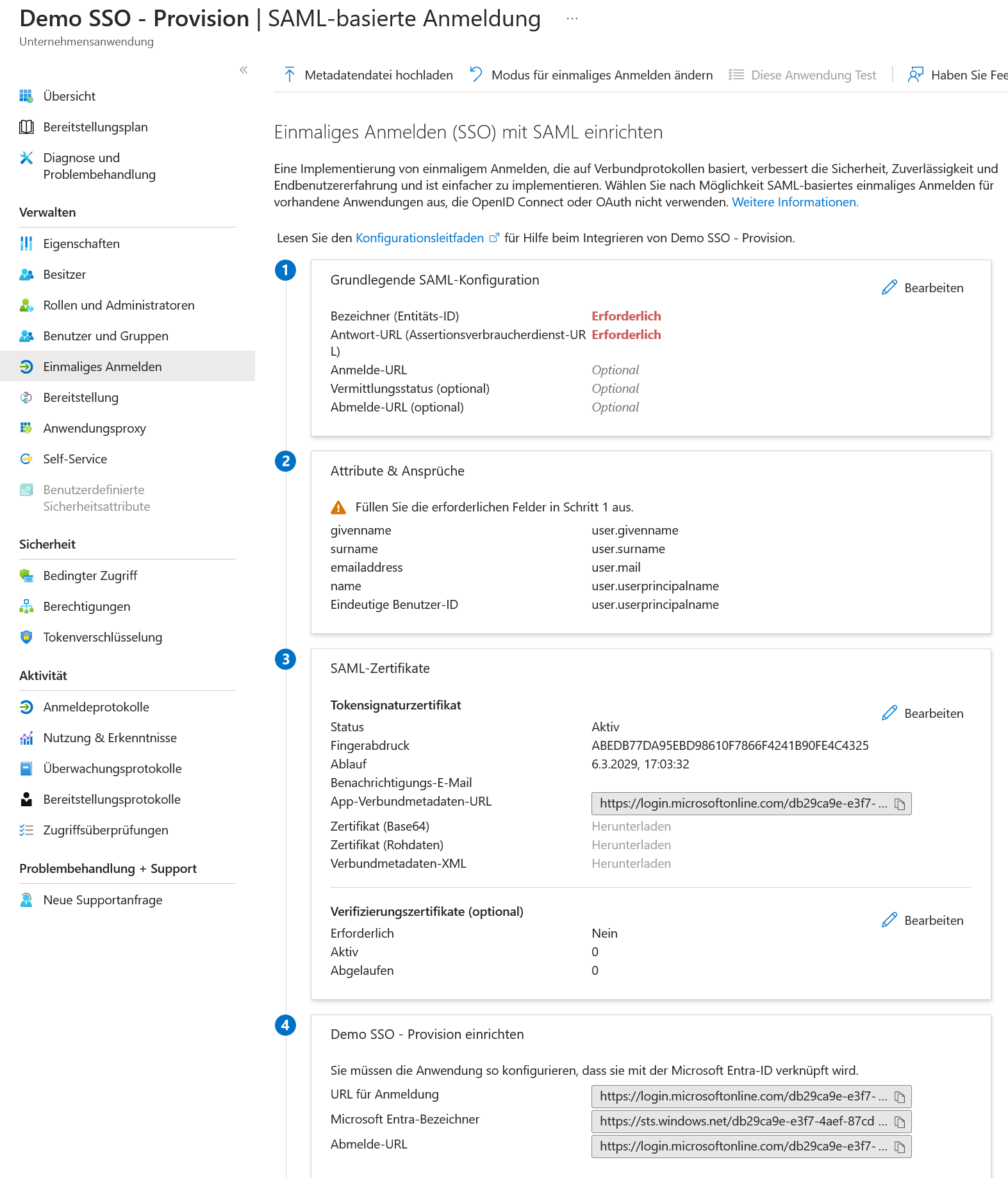Click the Bedingter Zugriff icon
This screenshot has width=1008, height=1178.
click(x=26, y=576)
